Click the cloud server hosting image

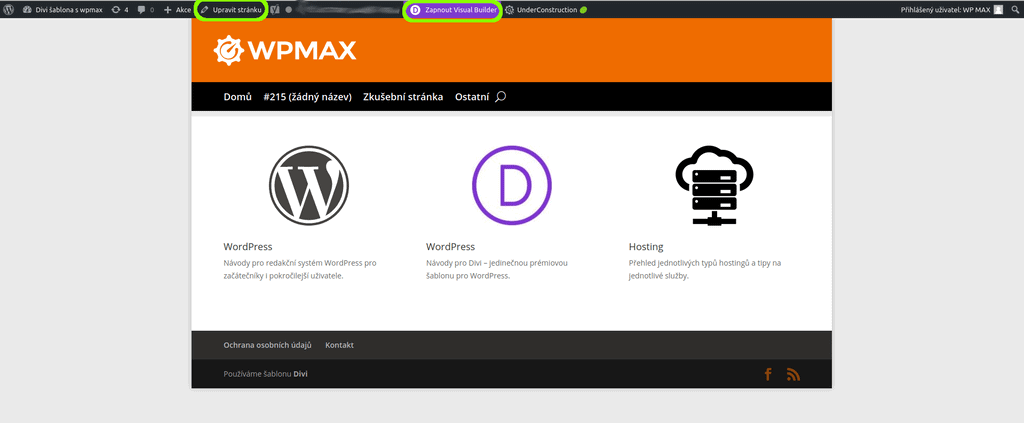click(714, 185)
